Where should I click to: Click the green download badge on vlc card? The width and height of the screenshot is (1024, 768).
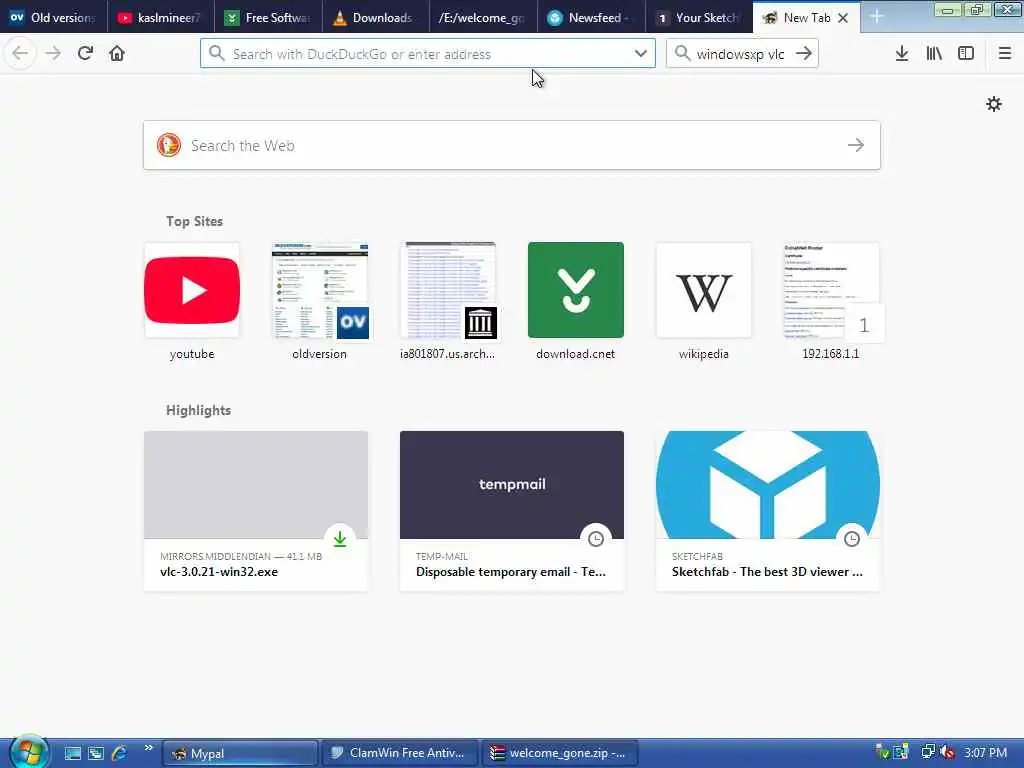click(340, 539)
